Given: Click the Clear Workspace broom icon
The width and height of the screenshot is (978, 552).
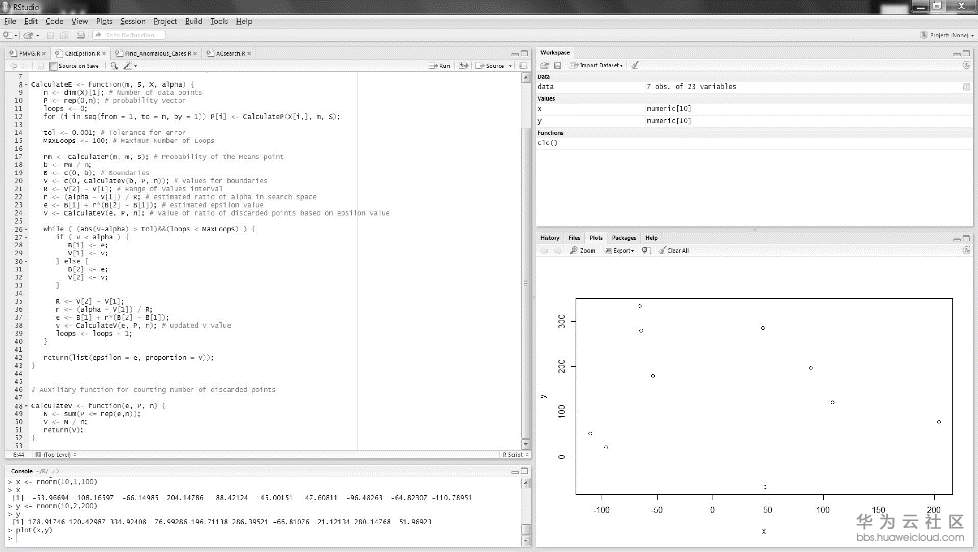Looking at the screenshot, I should (x=635, y=65).
